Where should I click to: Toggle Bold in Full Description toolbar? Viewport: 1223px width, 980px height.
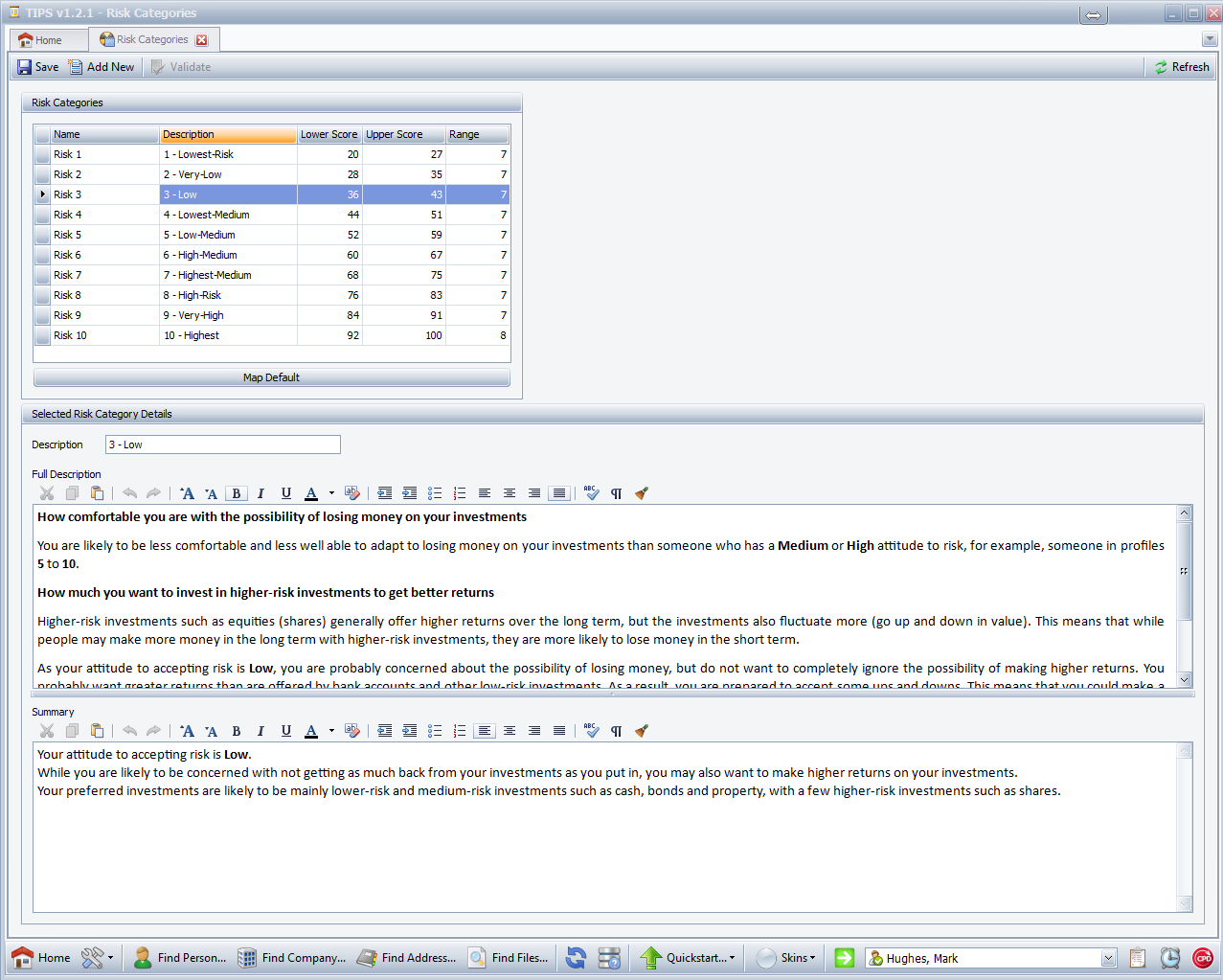click(x=237, y=493)
